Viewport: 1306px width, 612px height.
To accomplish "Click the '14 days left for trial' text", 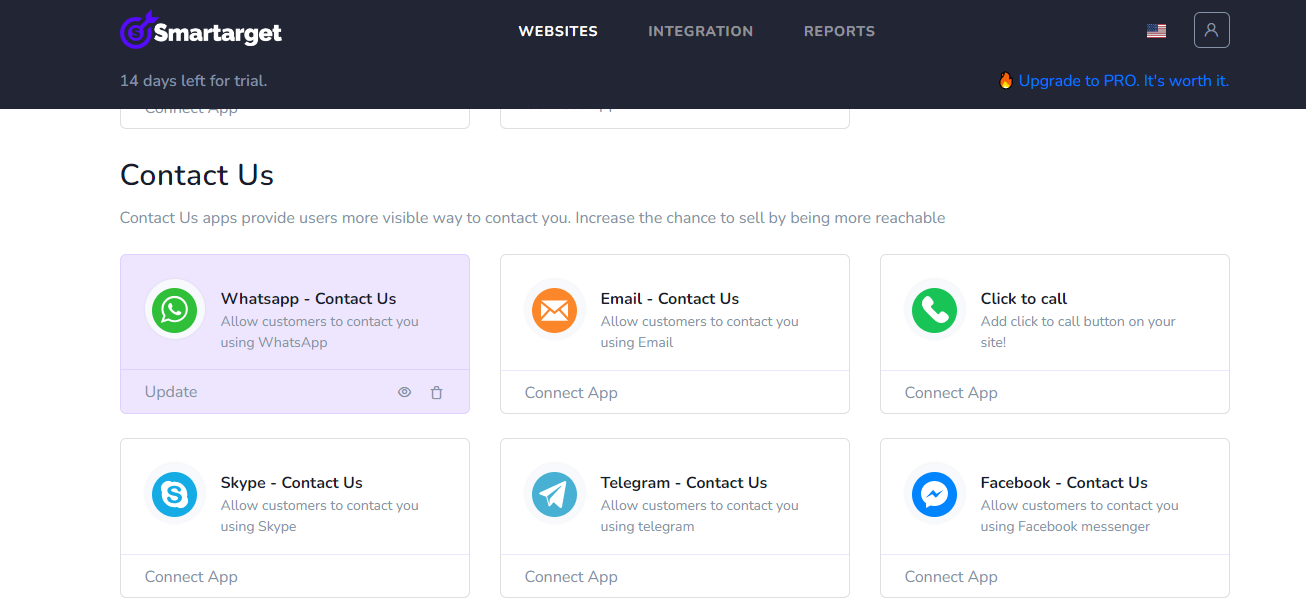I will (193, 81).
